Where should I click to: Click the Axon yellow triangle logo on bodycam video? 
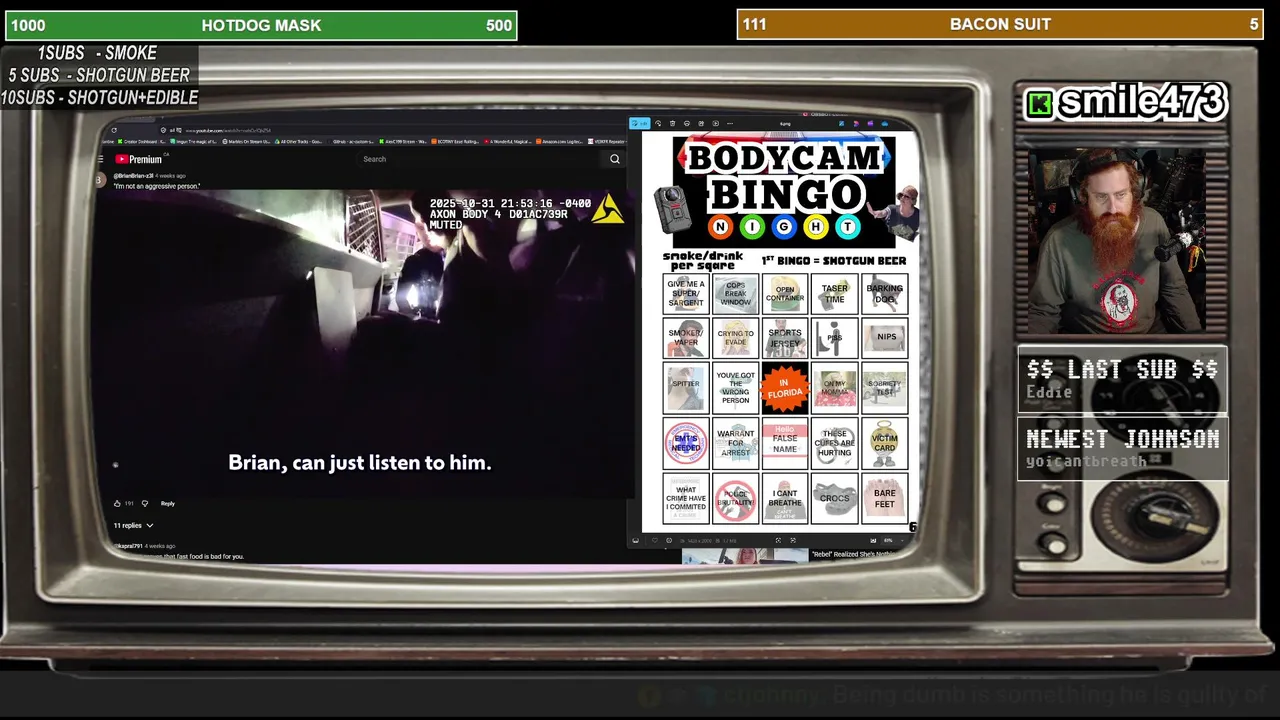tap(607, 208)
